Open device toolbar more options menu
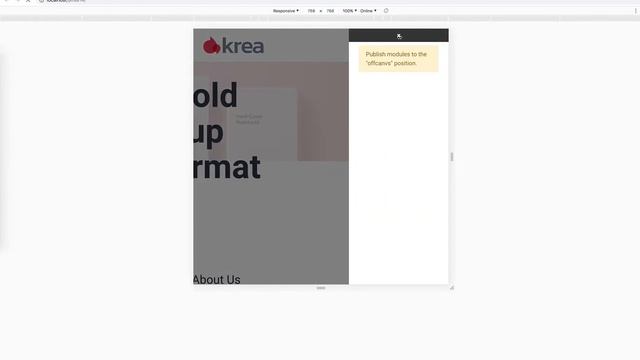 click(636, 11)
